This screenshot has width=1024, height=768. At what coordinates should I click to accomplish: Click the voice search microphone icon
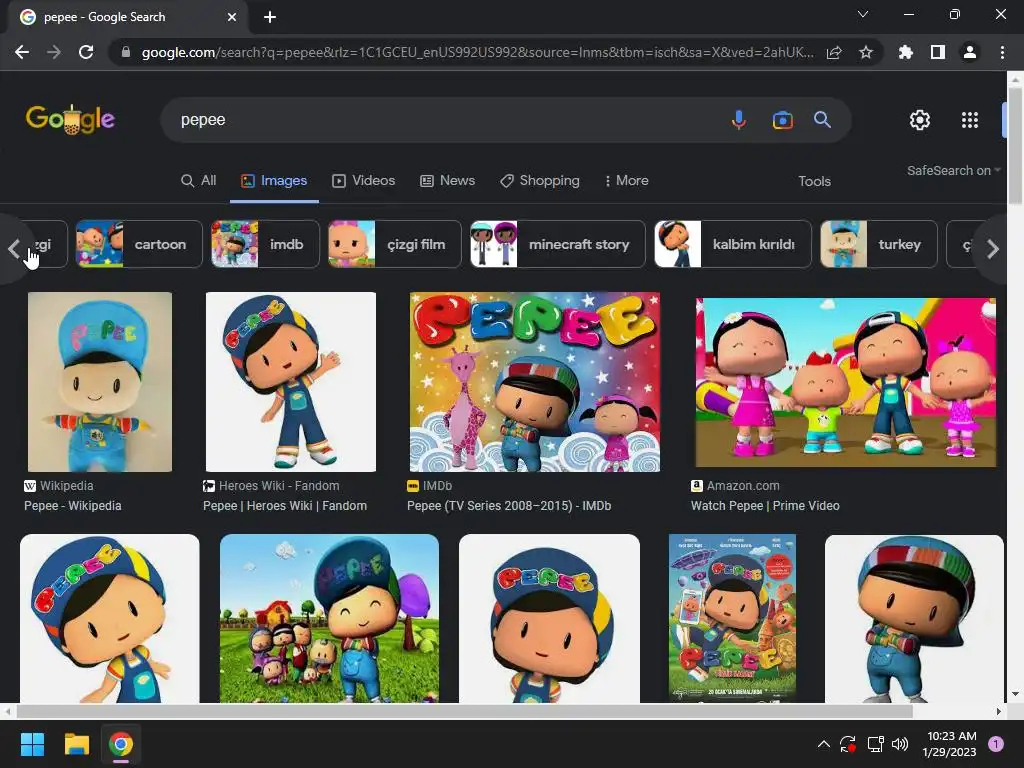[739, 120]
